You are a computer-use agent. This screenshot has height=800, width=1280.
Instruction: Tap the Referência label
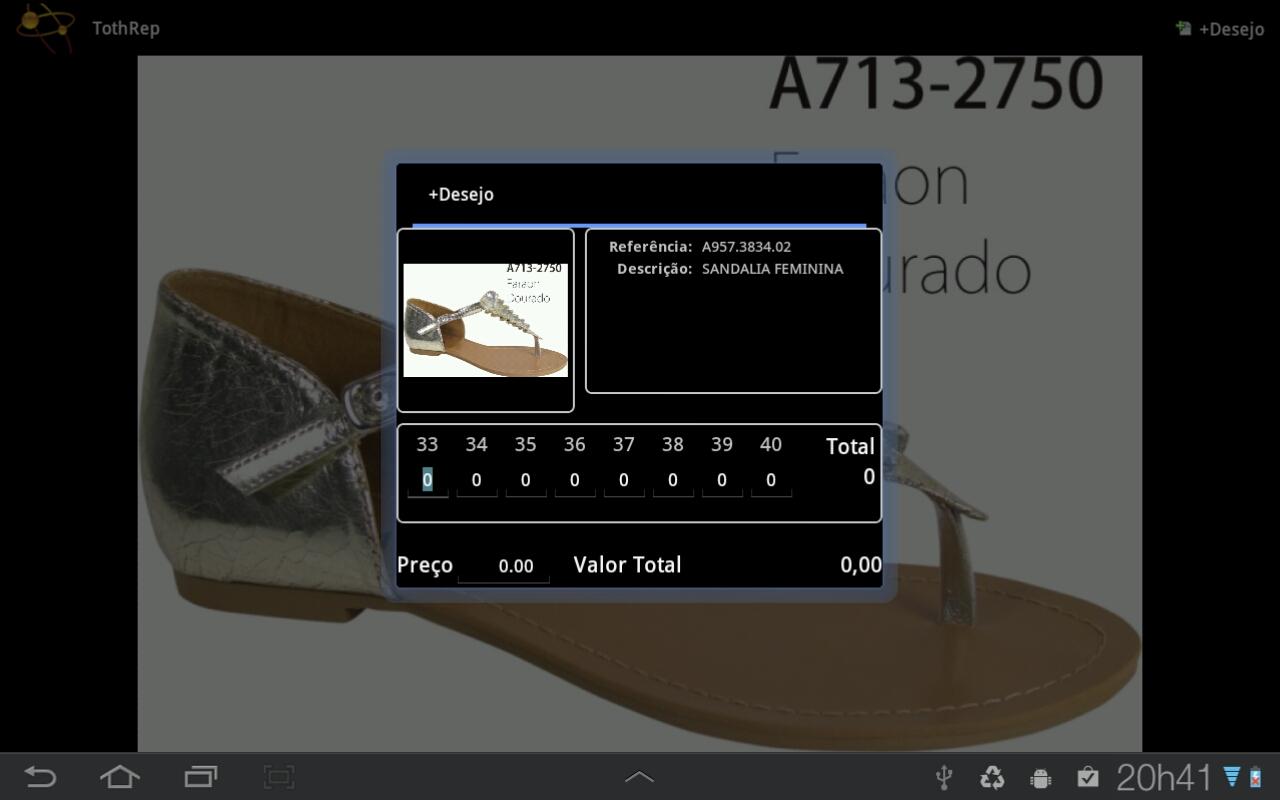point(650,247)
